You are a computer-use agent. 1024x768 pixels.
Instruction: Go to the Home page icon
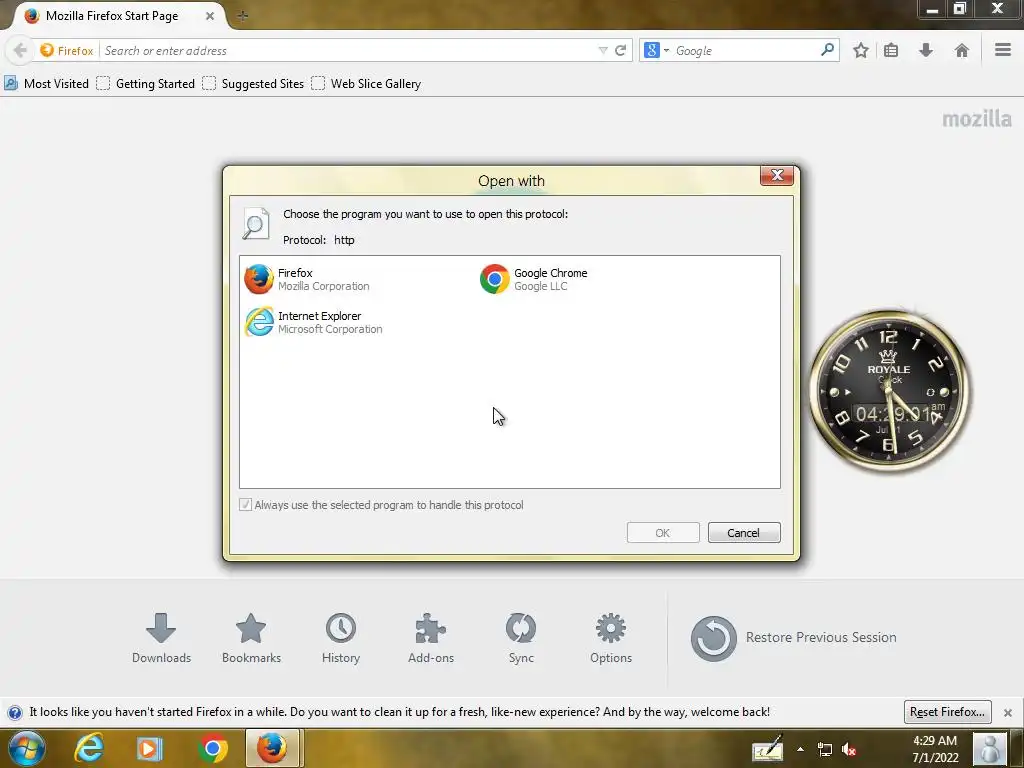click(x=961, y=50)
